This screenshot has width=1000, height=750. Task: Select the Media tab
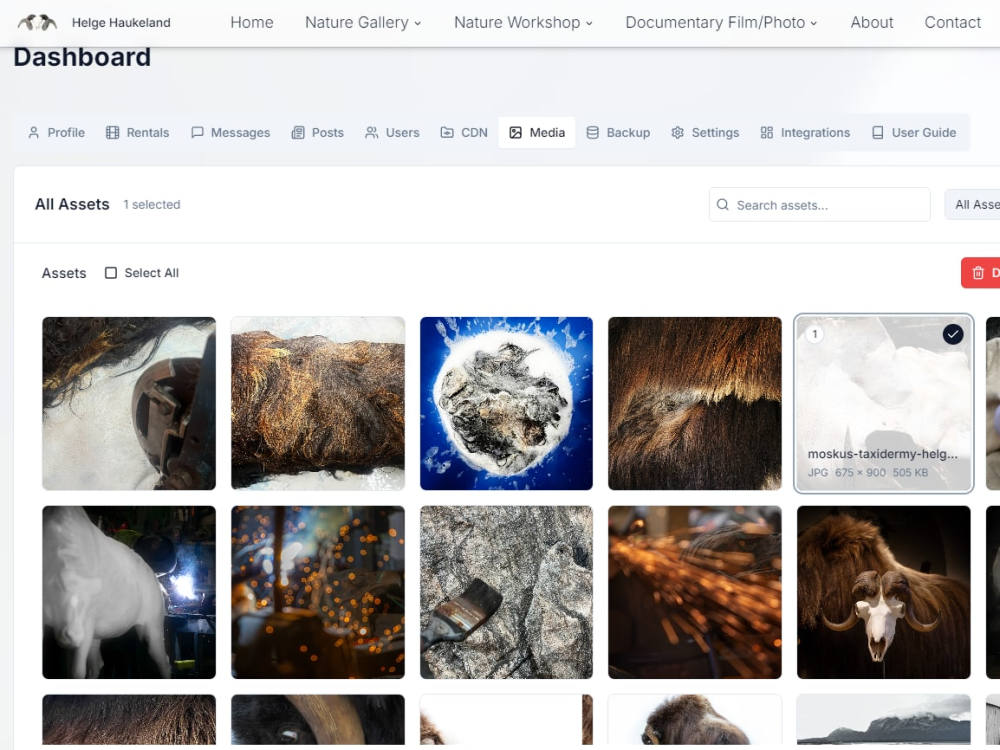537,133
